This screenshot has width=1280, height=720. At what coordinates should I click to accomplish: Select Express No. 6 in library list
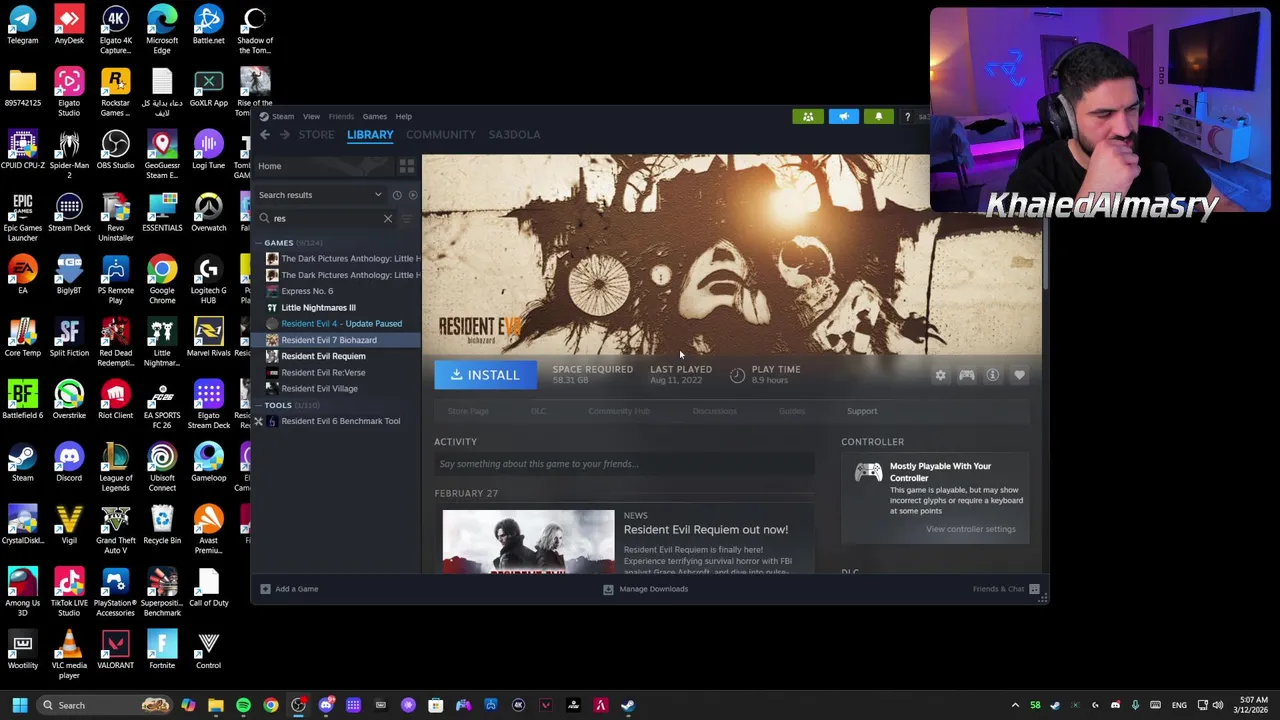(x=307, y=291)
